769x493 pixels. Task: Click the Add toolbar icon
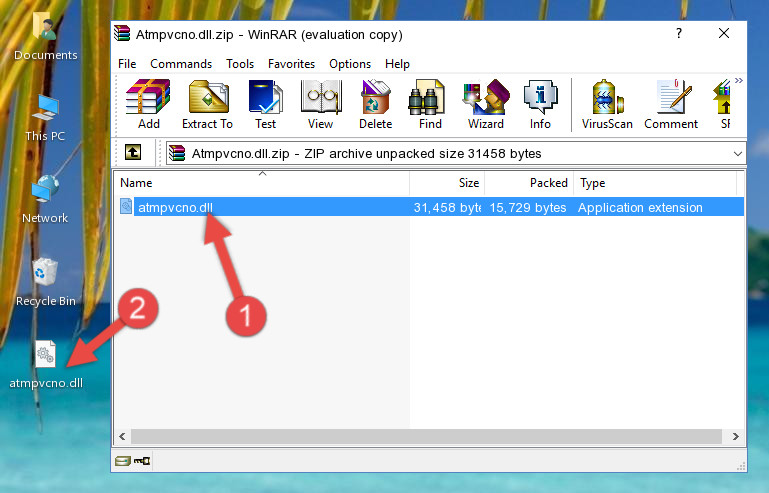point(148,104)
